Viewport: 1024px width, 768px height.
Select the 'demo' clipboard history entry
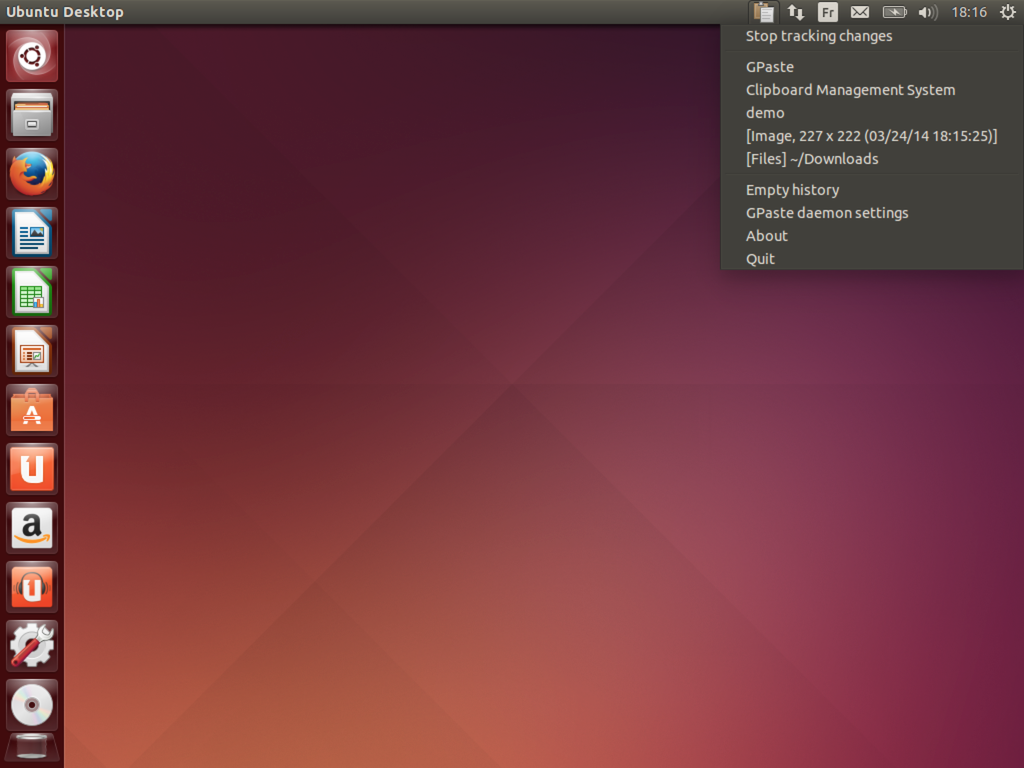[x=872, y=113]
